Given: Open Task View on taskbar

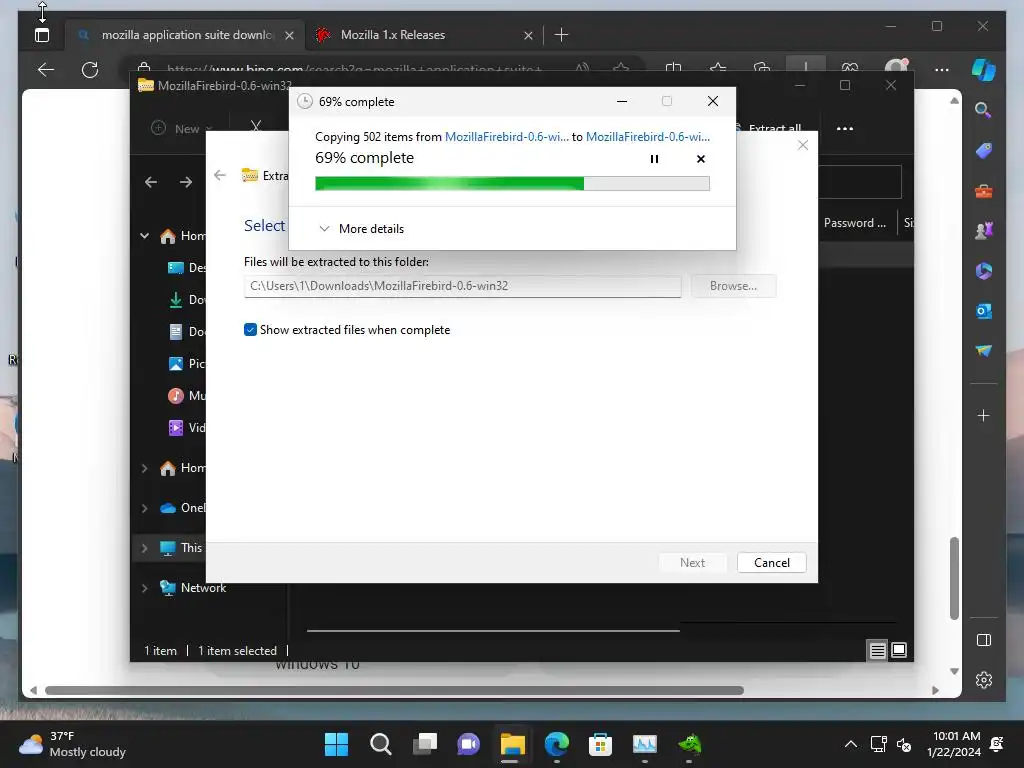Looking at the screenshot, I should (x=424, y=744).
